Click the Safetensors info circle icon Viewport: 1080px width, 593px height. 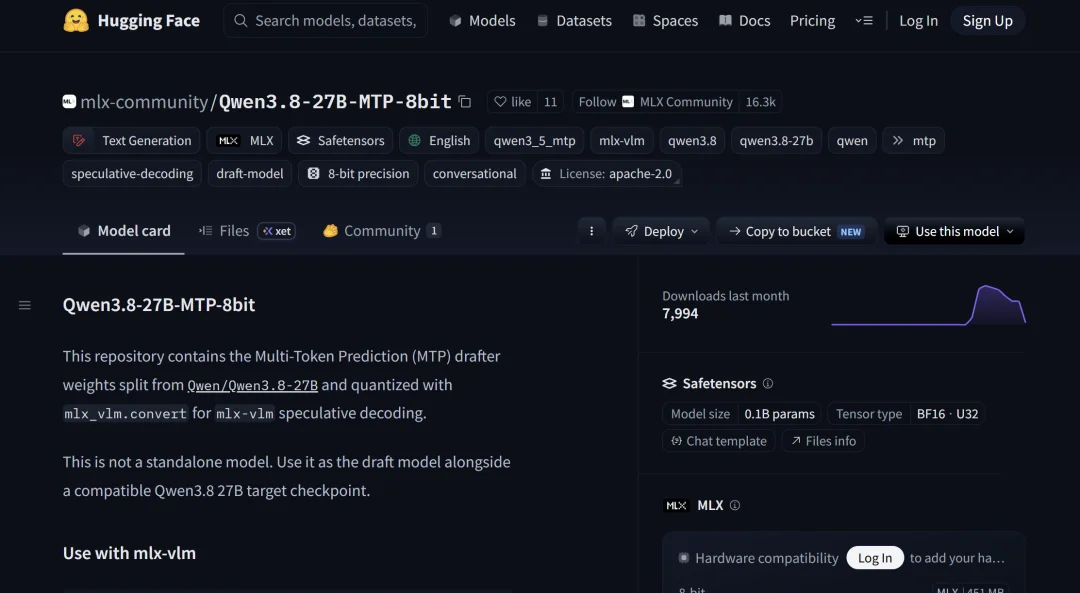click(768, 384)
